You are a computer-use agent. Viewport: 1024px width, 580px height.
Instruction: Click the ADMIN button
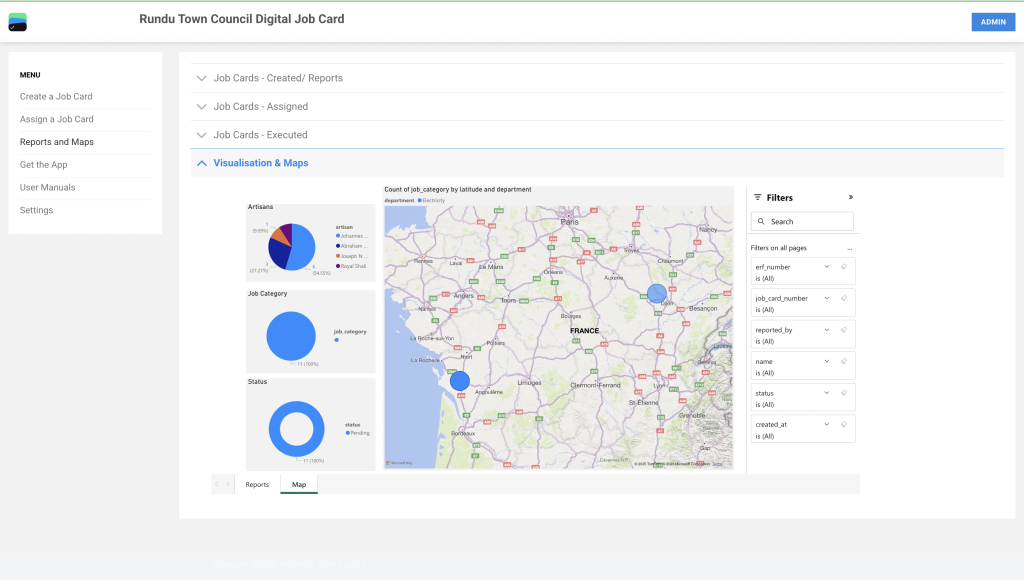pyautogui.click(x=992, y=22)
